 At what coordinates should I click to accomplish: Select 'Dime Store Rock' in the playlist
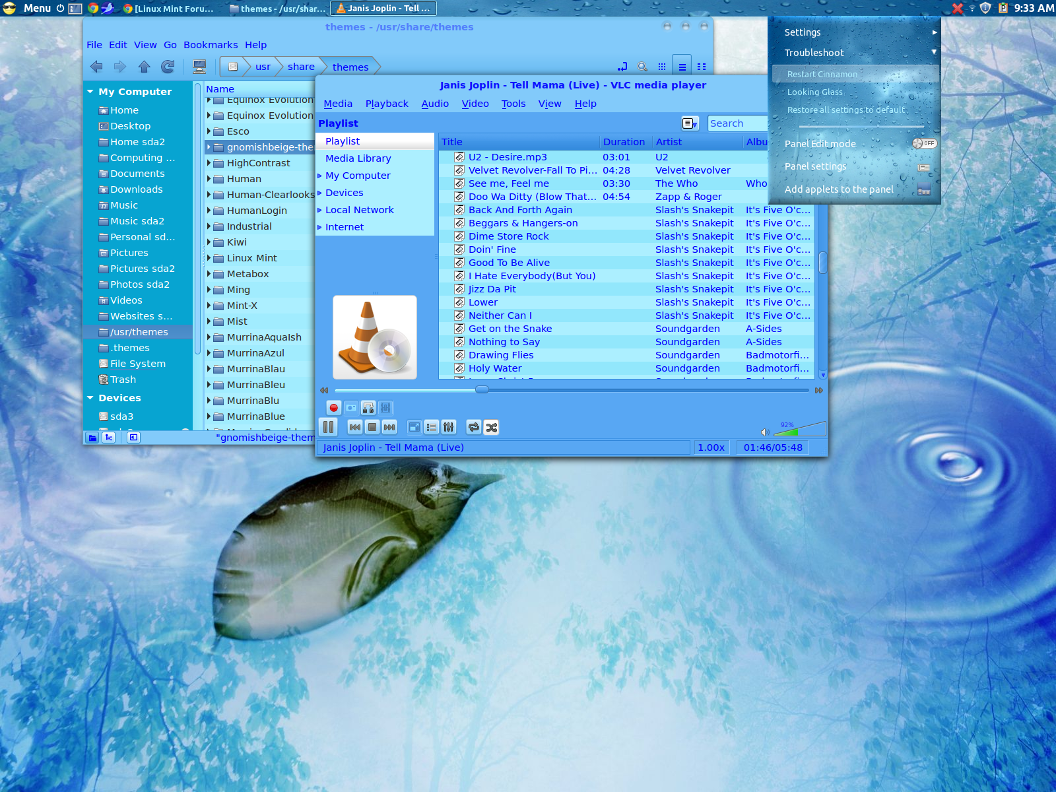[508, 236]
